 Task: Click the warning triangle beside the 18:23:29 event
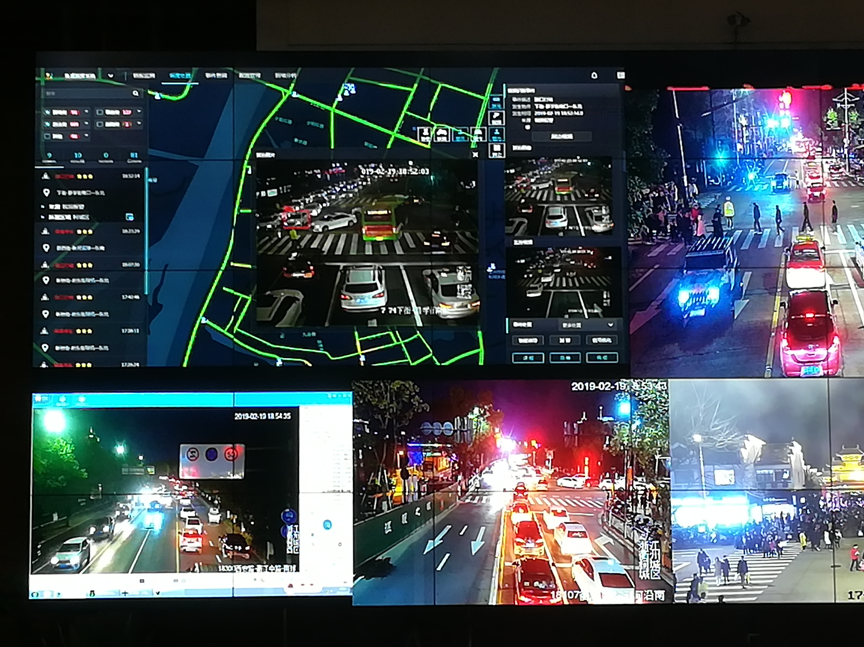(x=46, y=231)
